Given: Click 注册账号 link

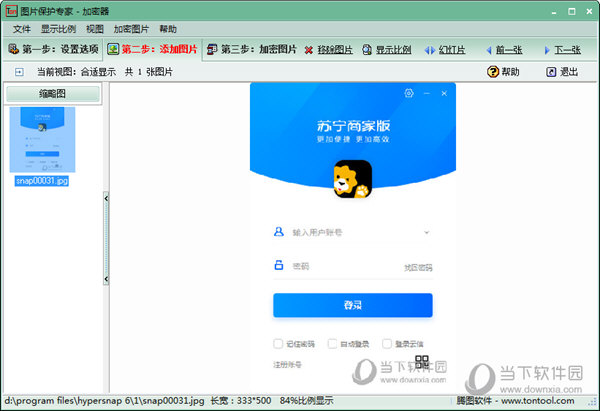Looking at the screenshot, I should tap(287, 365).
